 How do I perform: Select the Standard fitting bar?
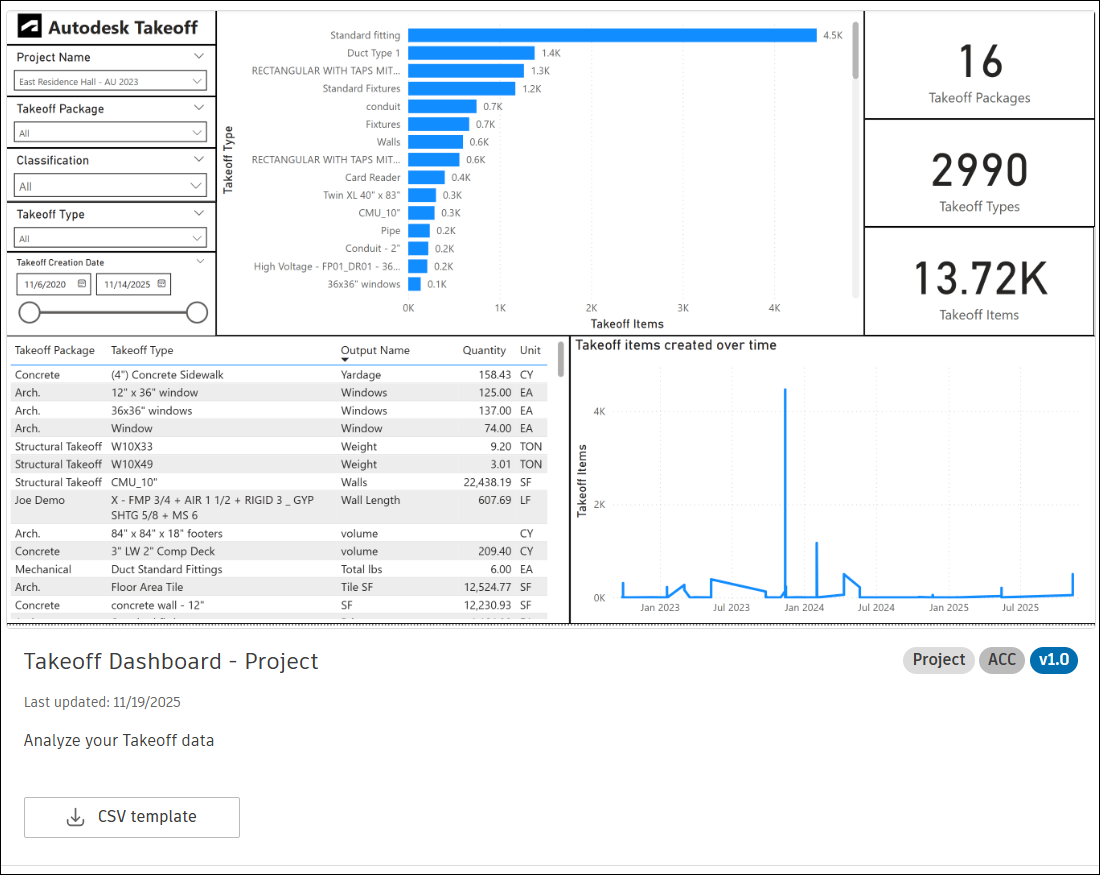612,35
